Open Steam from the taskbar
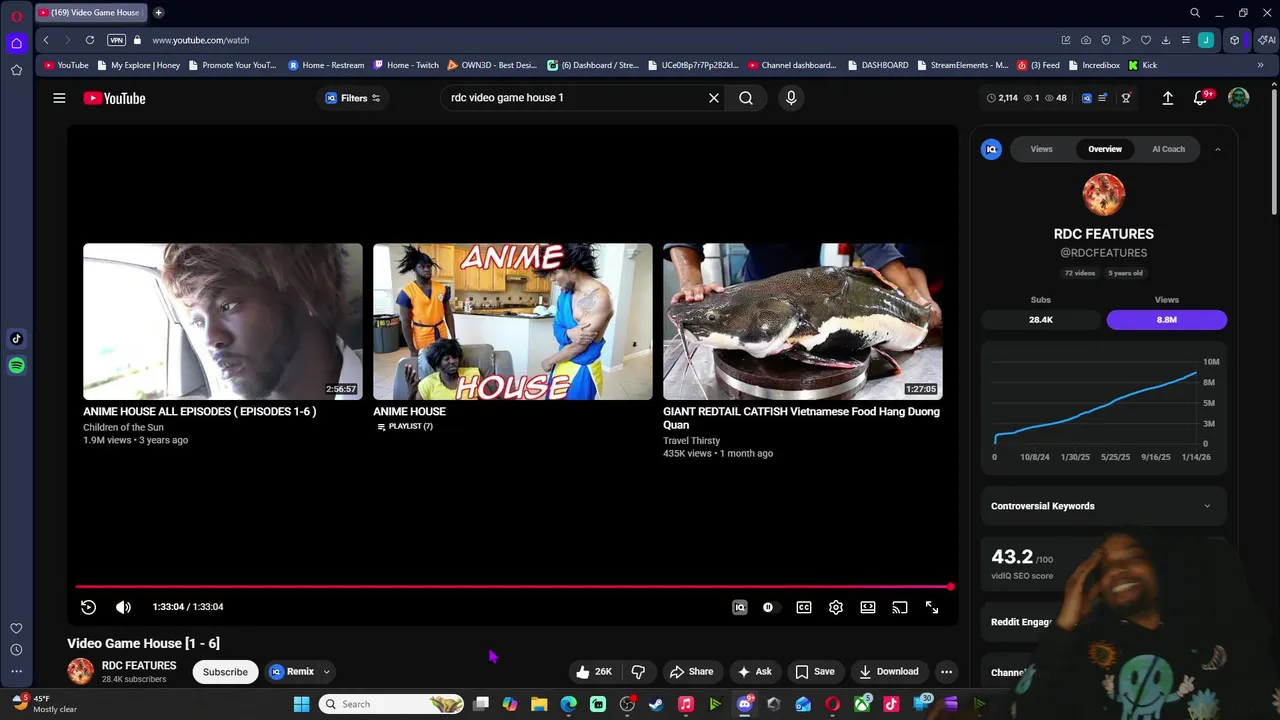This screenshot has height=720, width=1280. pos(656,704)
